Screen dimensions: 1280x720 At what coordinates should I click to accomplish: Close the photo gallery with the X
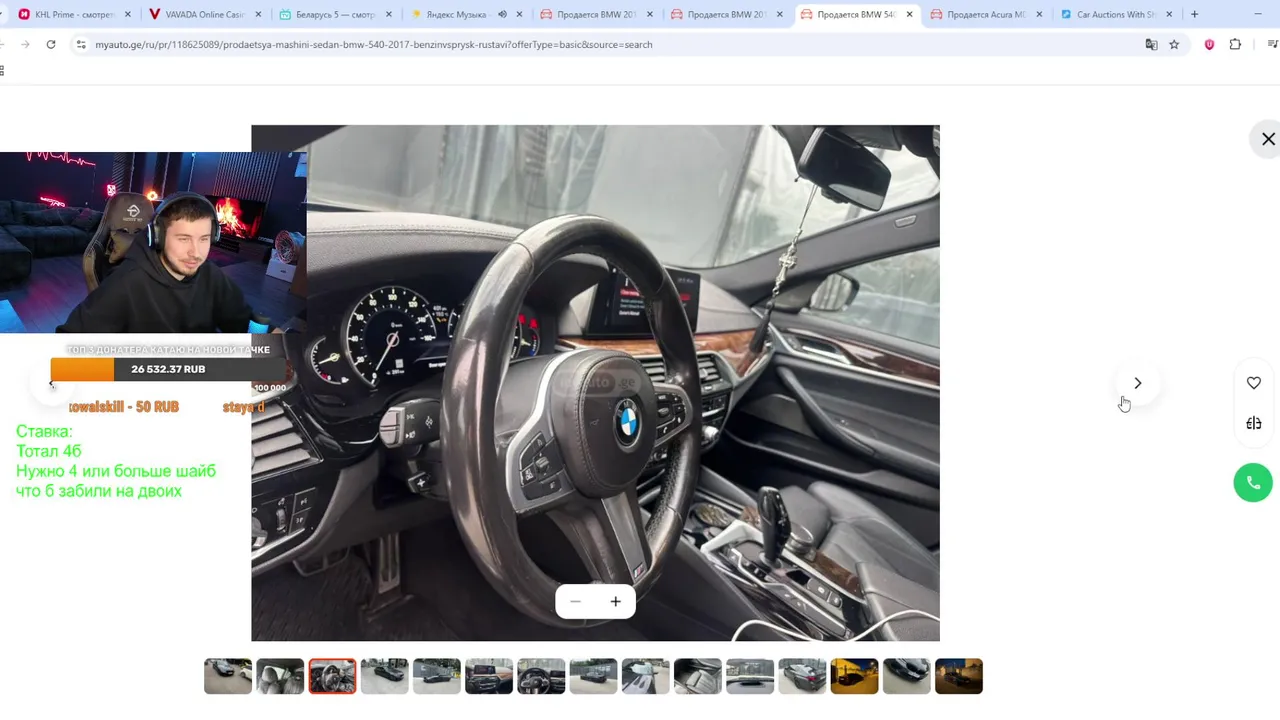point(1268,139)
